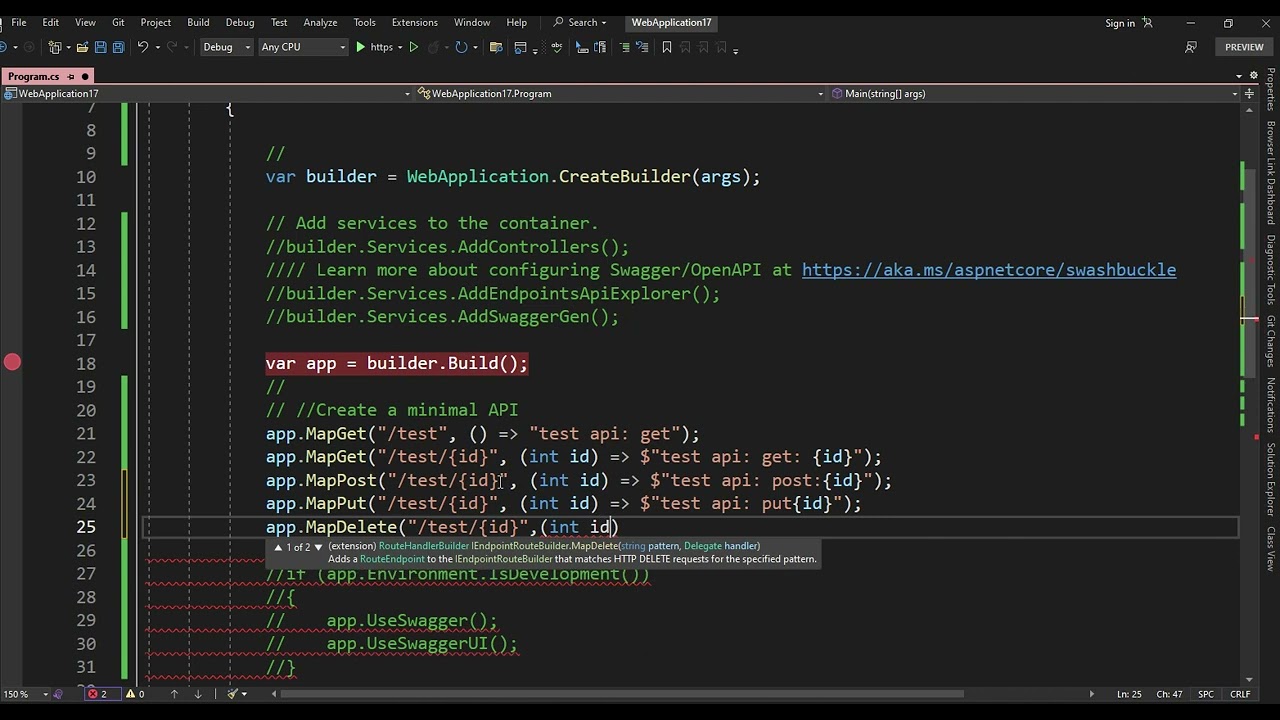Open the Properties side panel tab
Screen dimensions: 1280x720
pos(1271,90)
